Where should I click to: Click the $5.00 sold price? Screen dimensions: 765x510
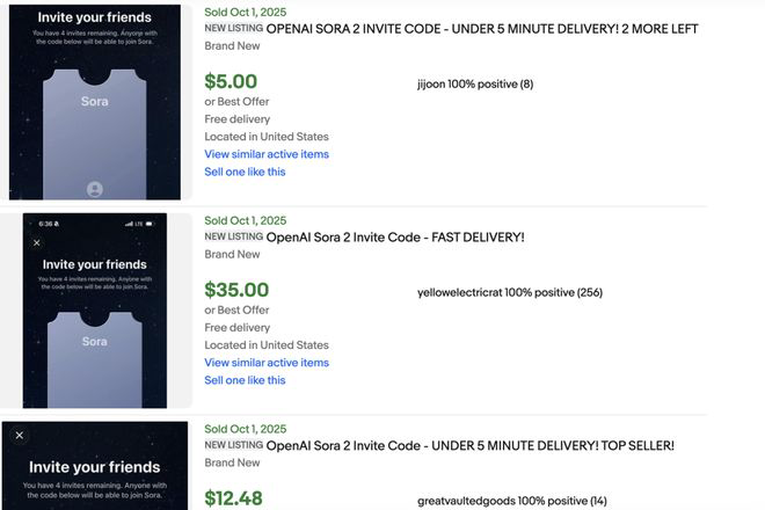[231, 82]
